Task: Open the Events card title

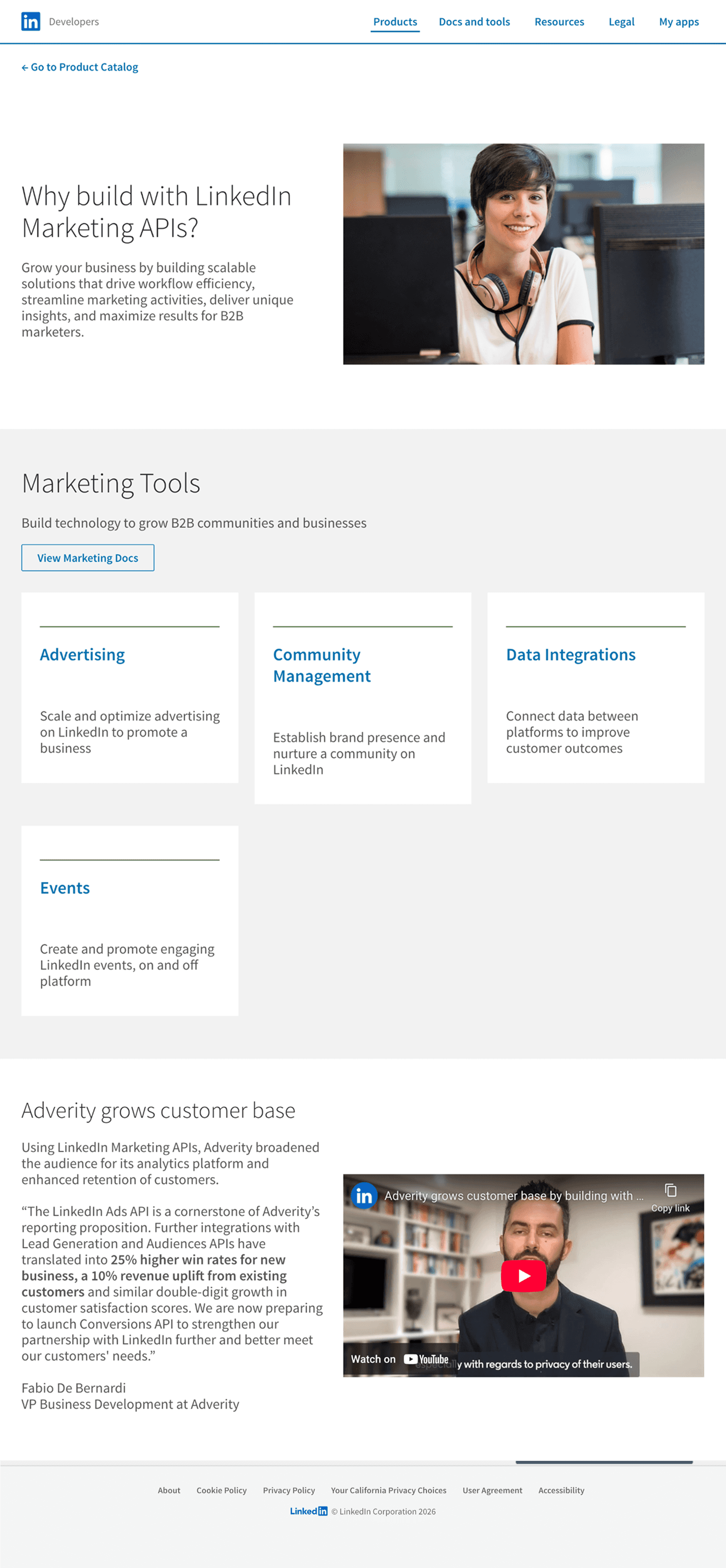Action: (64, 888)
